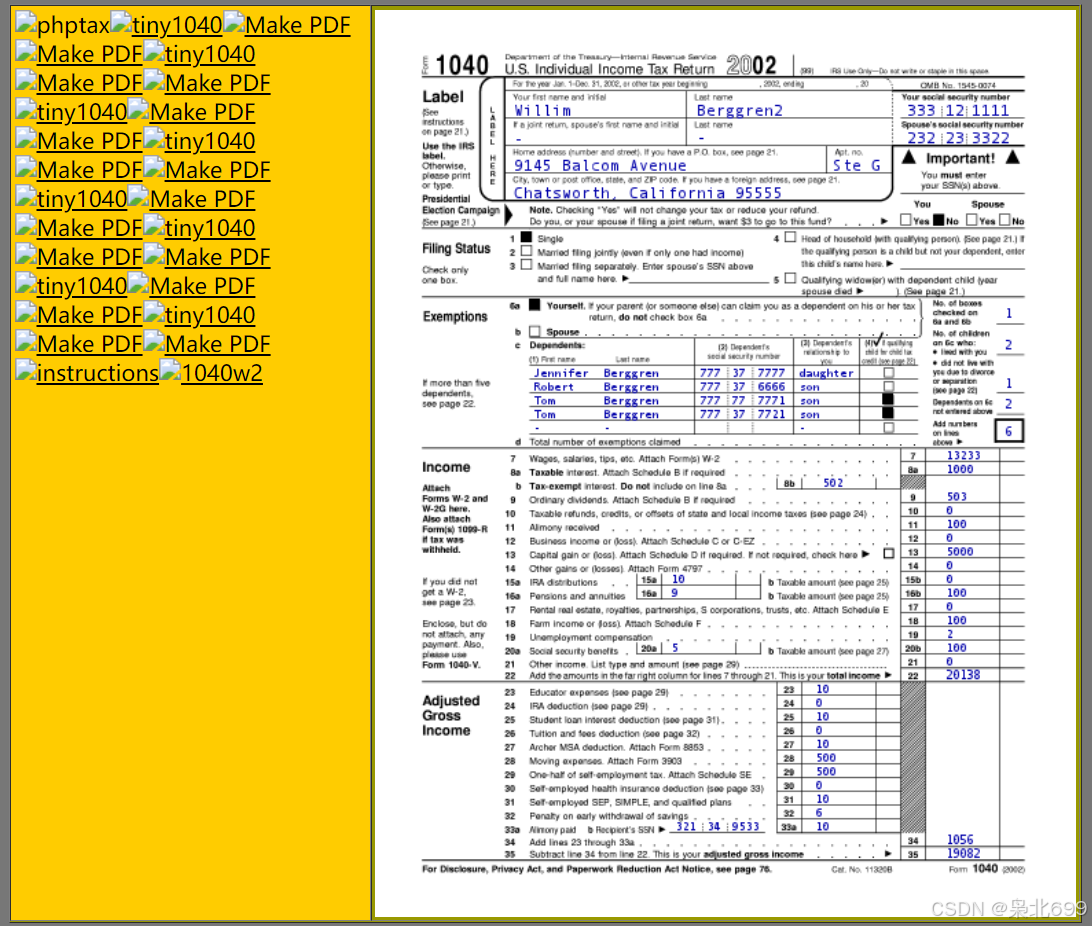Click wages amount 13233 on line 7
Viewport: 1092px width, 926px height.
(963, 455)
